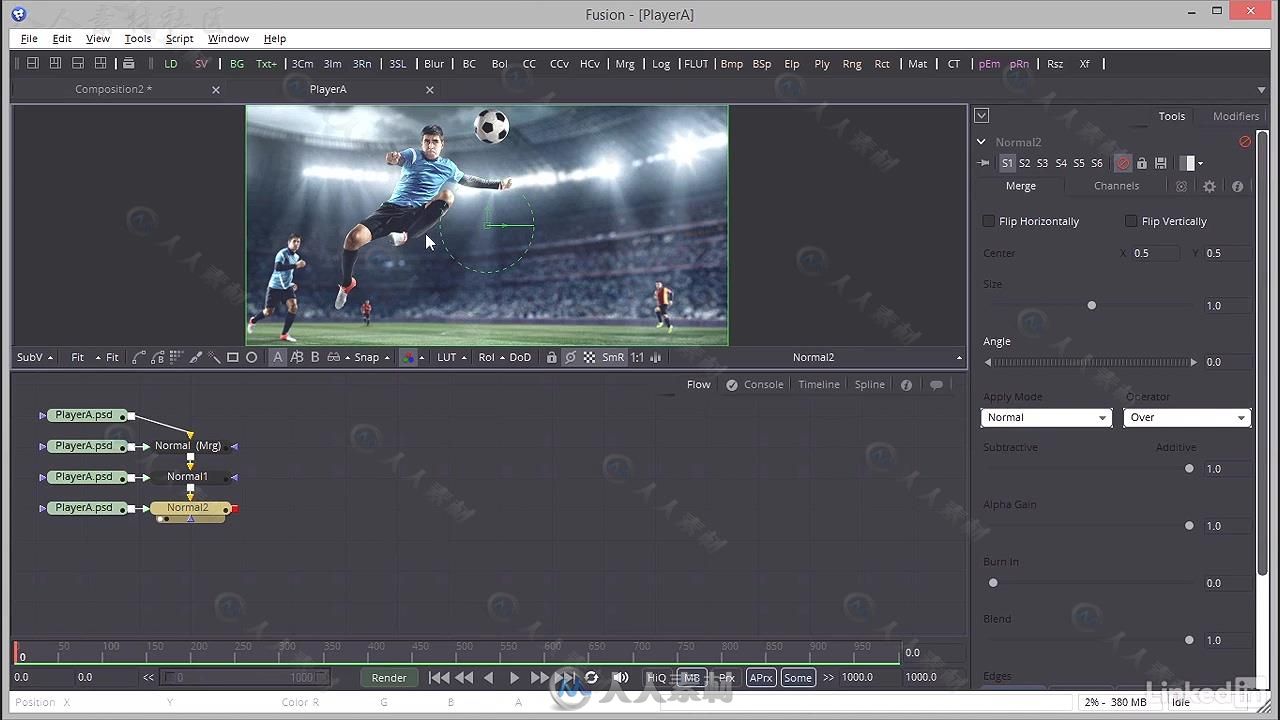Open the Spline tab
Screen dimensions: 1280x720
[x=870, y=384]
